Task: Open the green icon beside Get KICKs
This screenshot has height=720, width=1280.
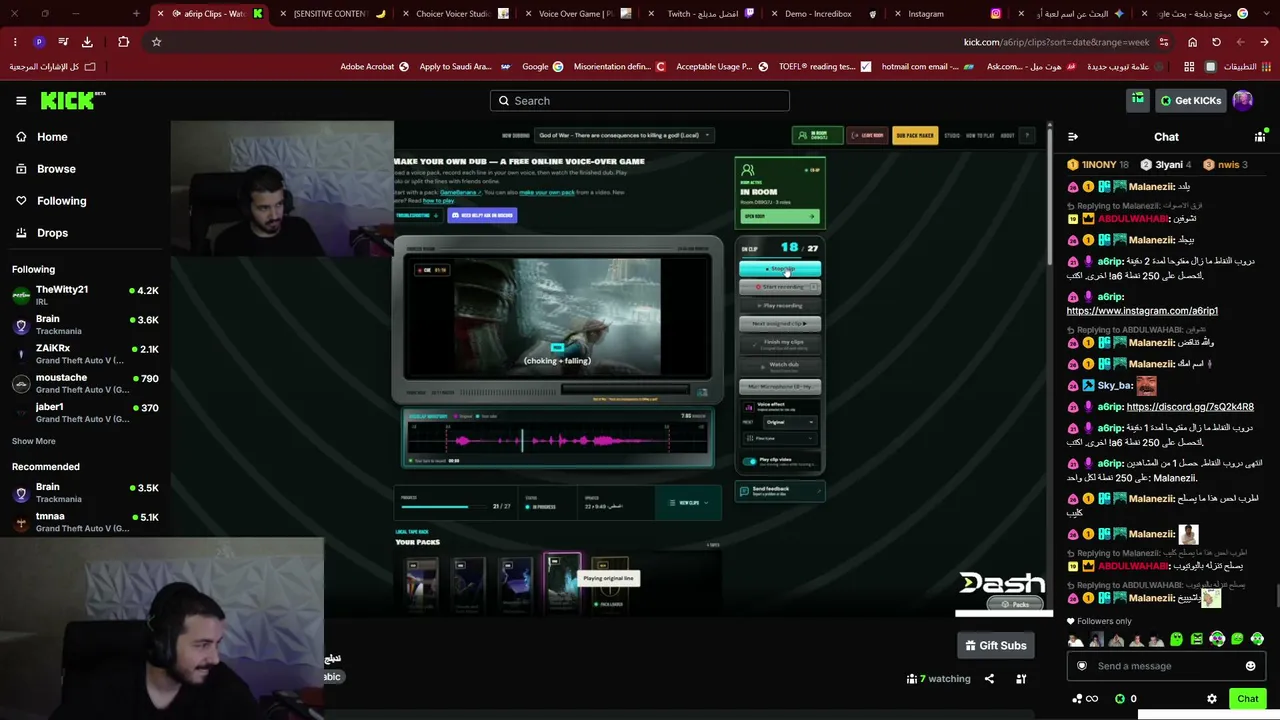Action: pos(1138,100)
